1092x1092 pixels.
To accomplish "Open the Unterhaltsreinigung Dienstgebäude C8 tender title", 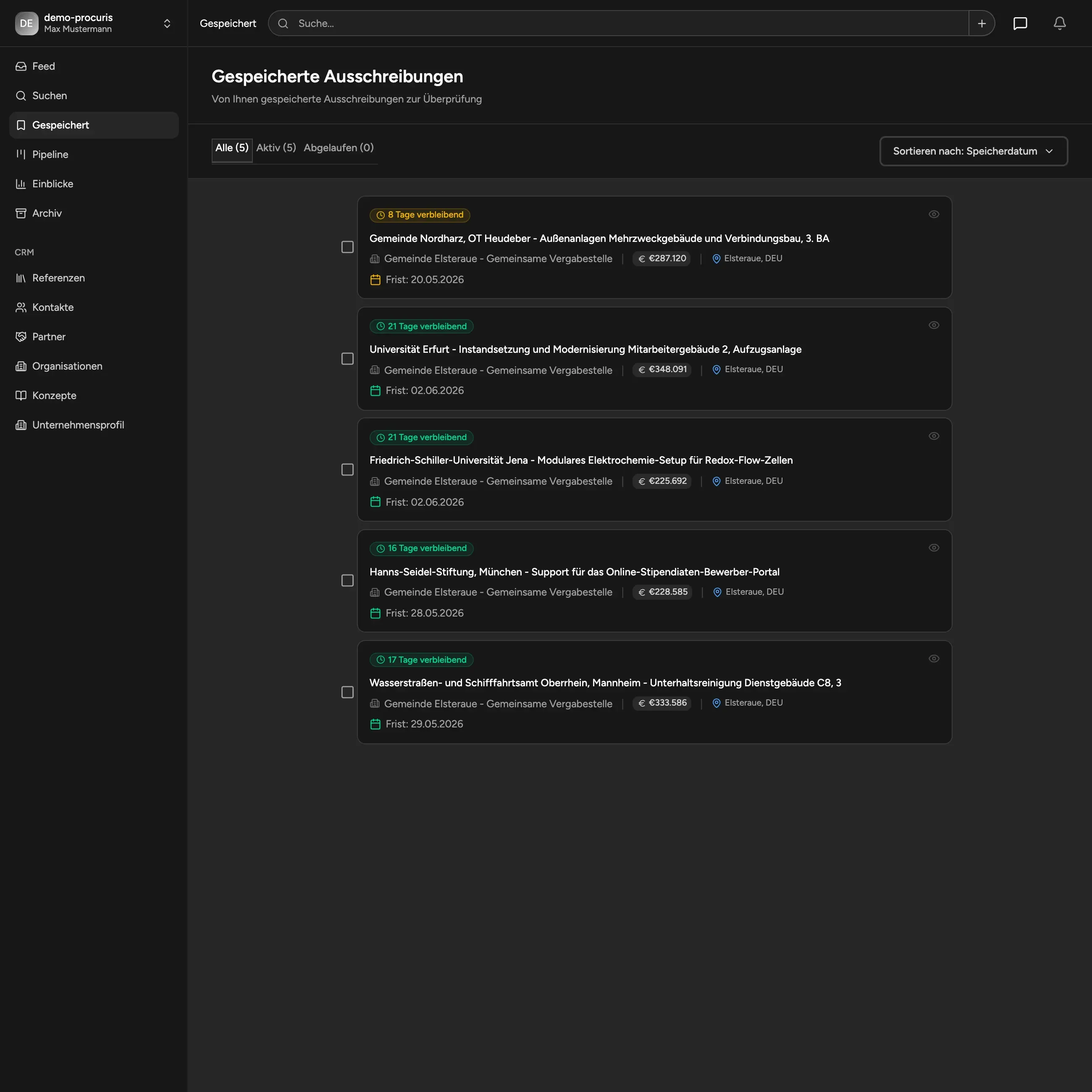I will pos(605,683).
